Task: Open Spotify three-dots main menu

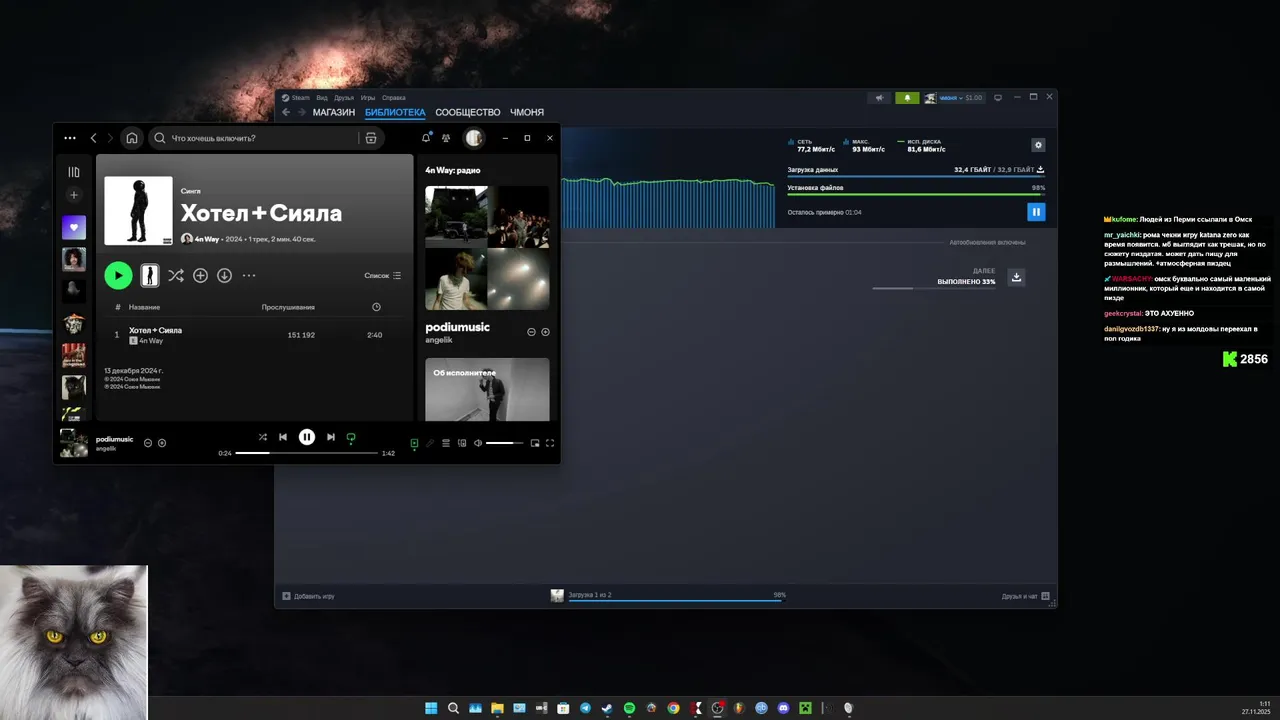Action: [70, 138]
